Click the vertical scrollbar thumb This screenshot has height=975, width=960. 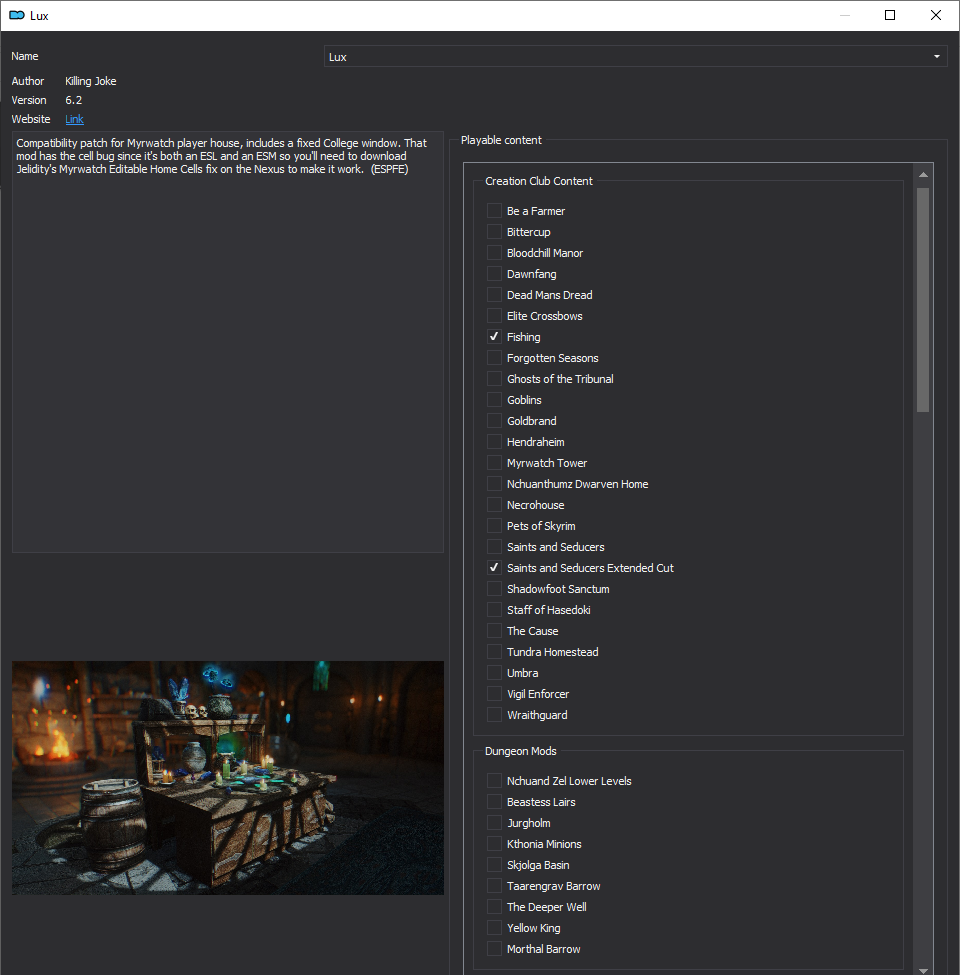(923, 300)
